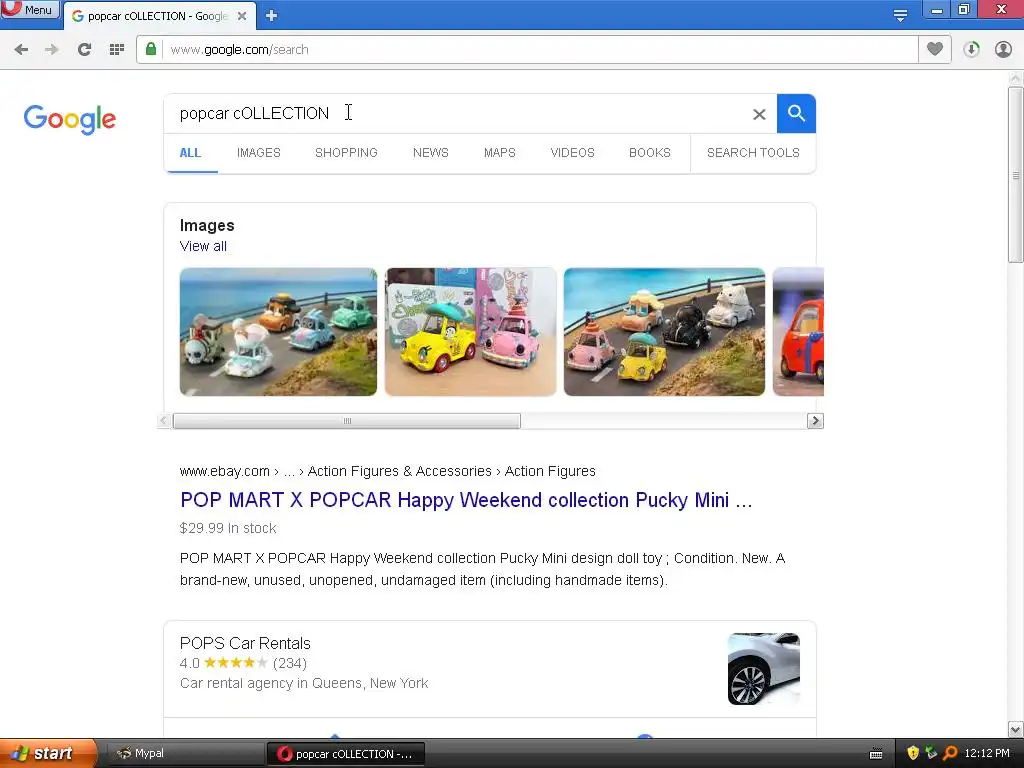This screenshot has width=1024, height=768.
Task: Open the downloads icon in toolbar
Action: (971, 50)
